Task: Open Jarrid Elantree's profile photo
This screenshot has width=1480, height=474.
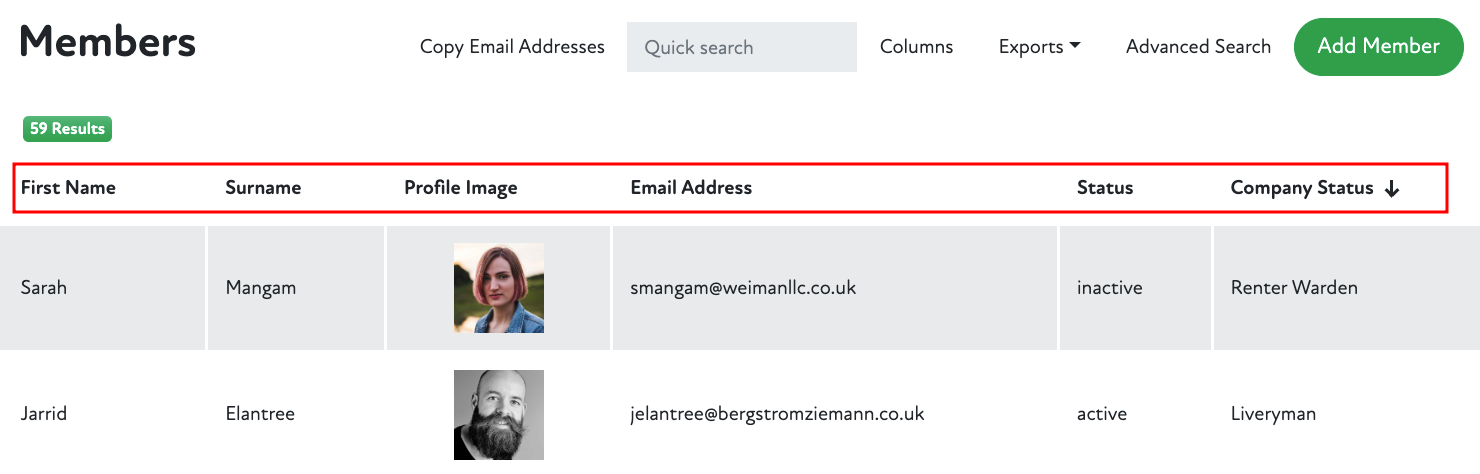Action: click(x=498, y=414)
